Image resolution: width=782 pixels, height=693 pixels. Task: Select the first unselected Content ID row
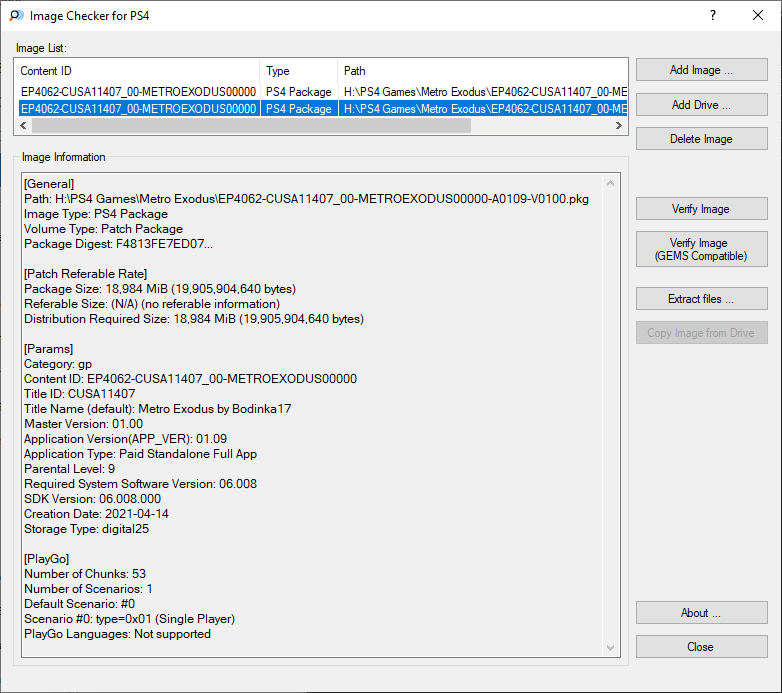pos(139,92)
